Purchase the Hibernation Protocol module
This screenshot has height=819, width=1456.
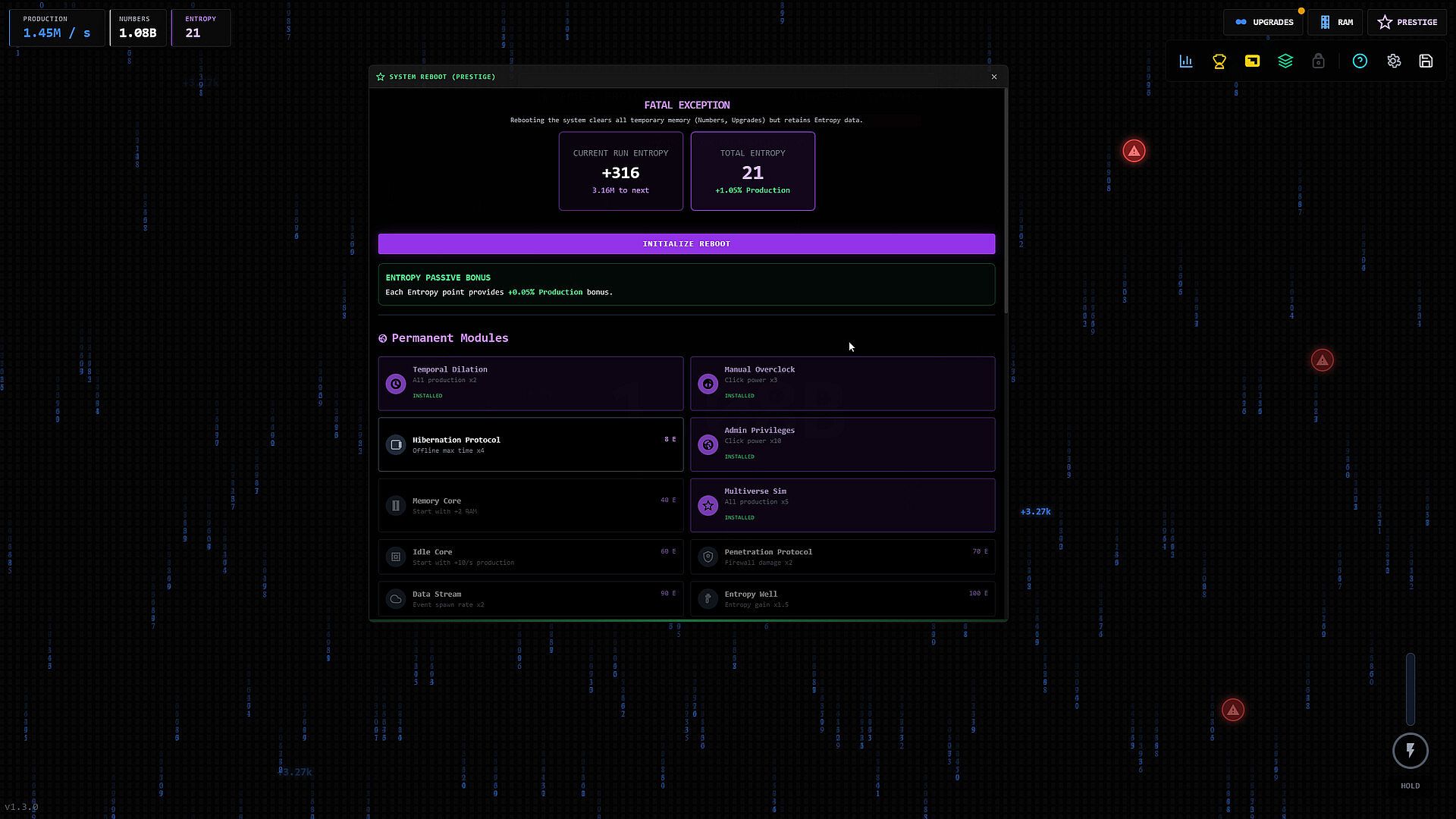click(531, 444)
